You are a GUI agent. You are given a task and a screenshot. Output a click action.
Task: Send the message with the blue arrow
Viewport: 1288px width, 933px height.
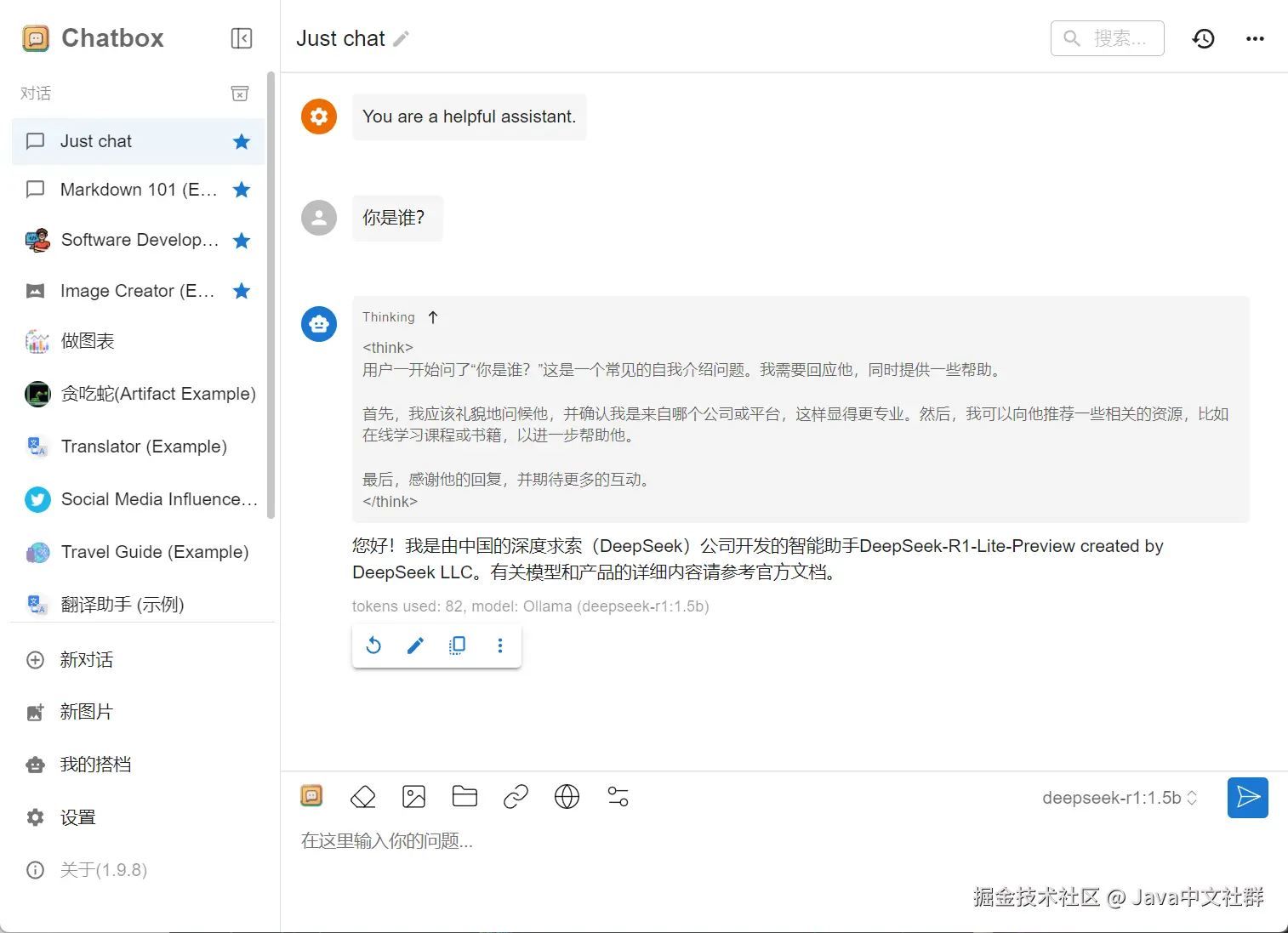point(1248,798)
